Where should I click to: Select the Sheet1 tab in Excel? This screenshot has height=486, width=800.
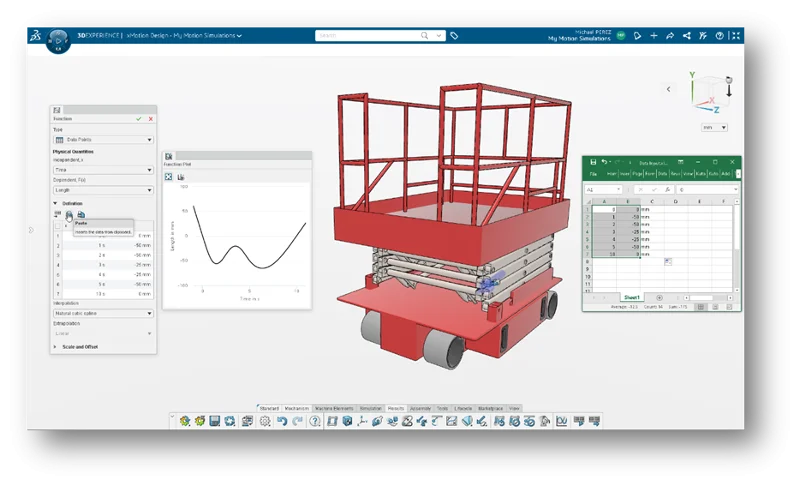[x=631, y=297]
